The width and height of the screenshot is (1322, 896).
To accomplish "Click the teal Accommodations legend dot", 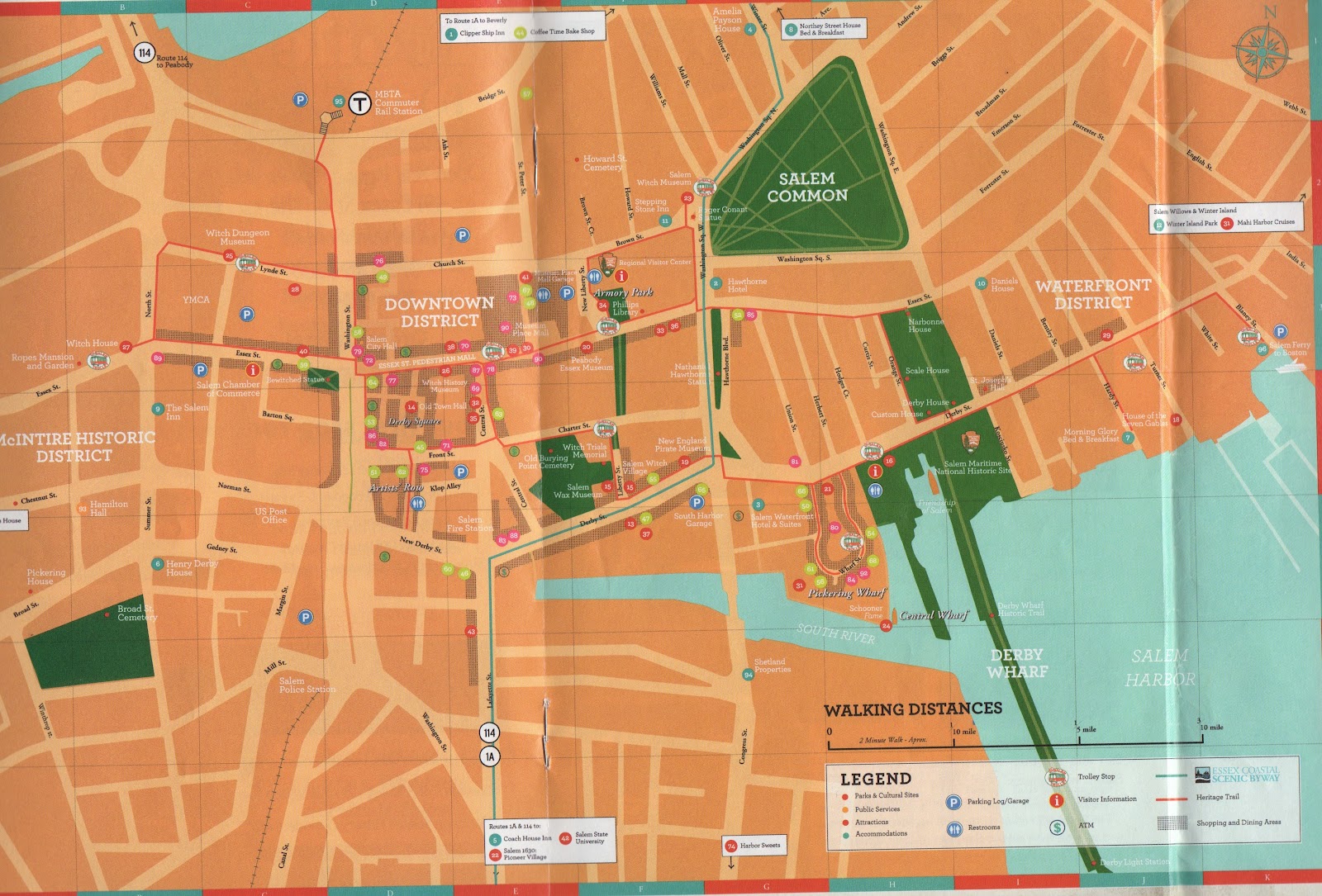I will [x=845, y=834].
